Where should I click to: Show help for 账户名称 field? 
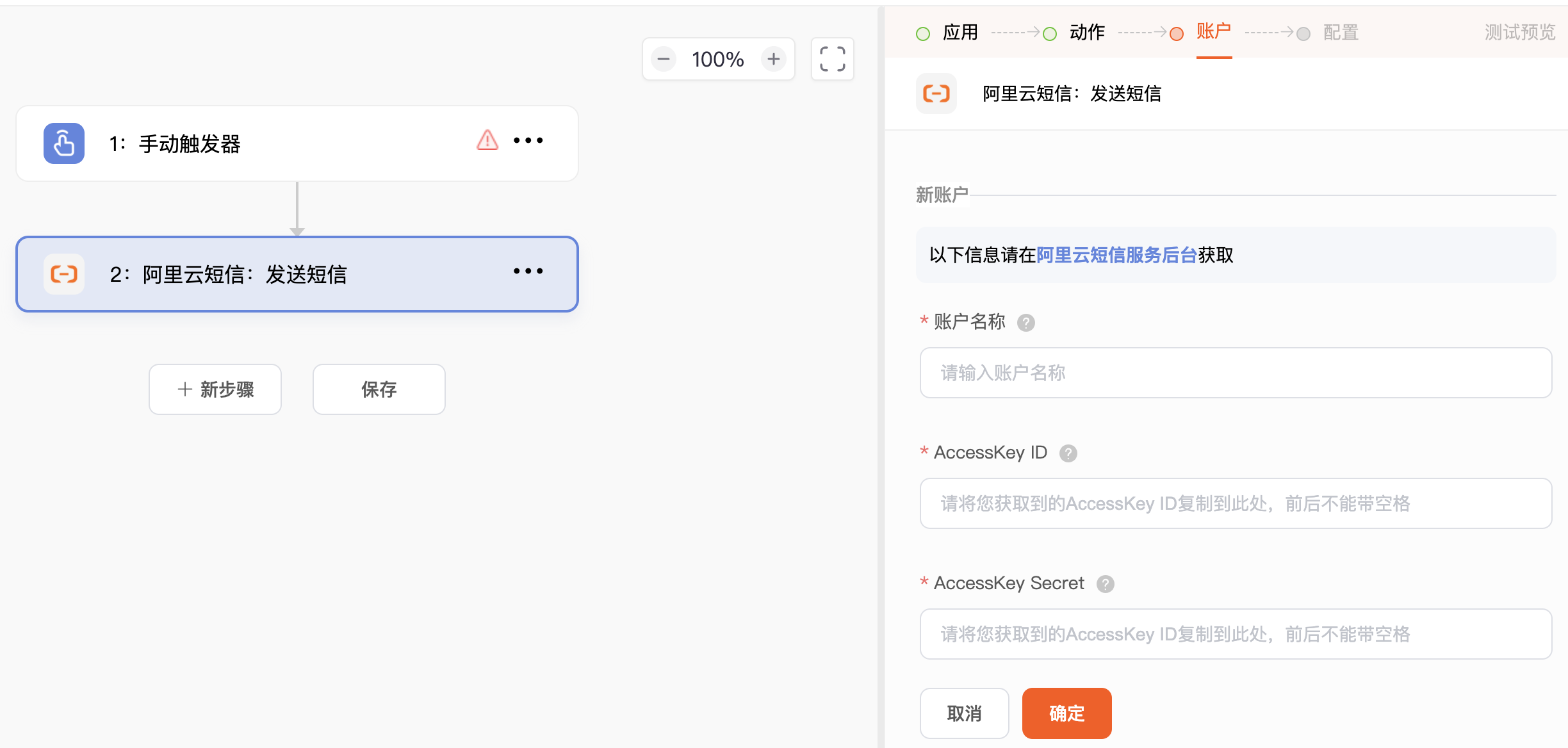[x=1026, y=323]
